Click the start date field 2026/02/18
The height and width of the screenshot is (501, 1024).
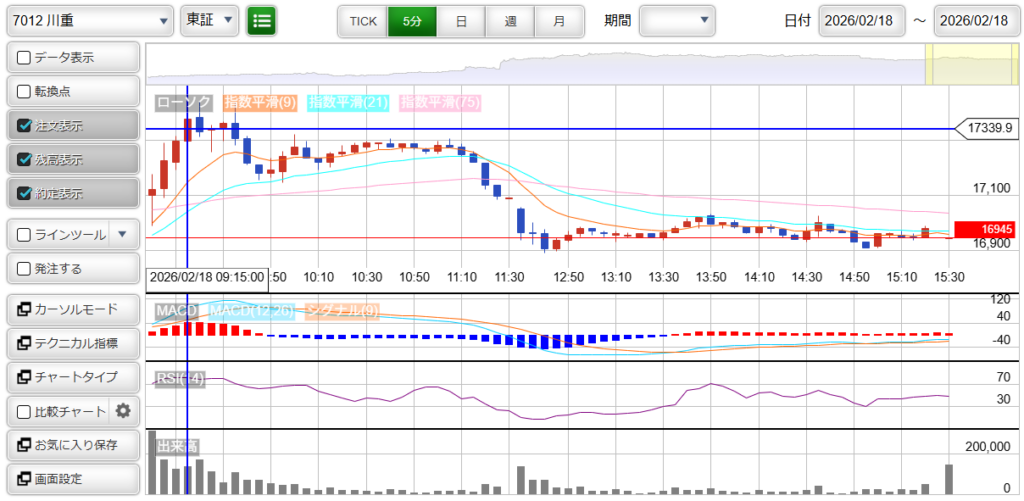[x=861, y=20]
